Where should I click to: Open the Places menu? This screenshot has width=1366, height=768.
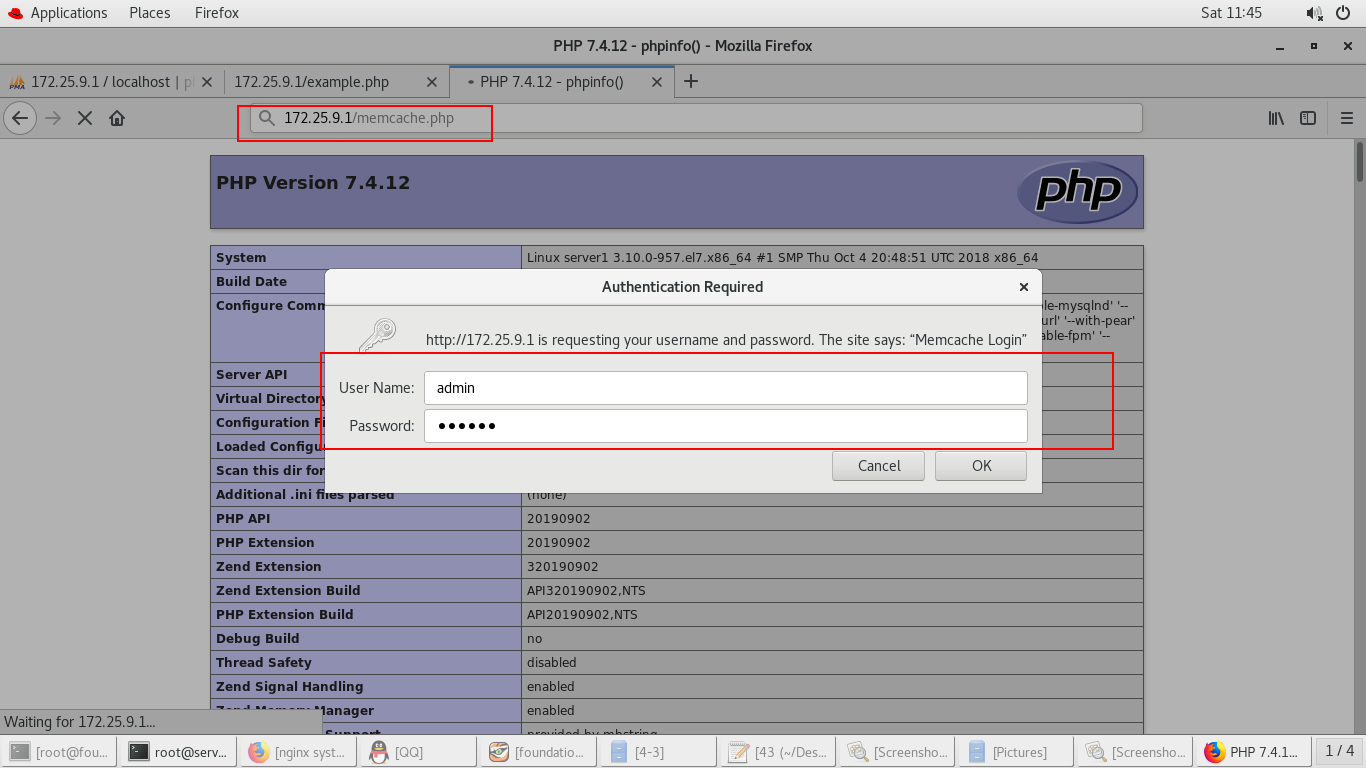click(x=149, y=13)
